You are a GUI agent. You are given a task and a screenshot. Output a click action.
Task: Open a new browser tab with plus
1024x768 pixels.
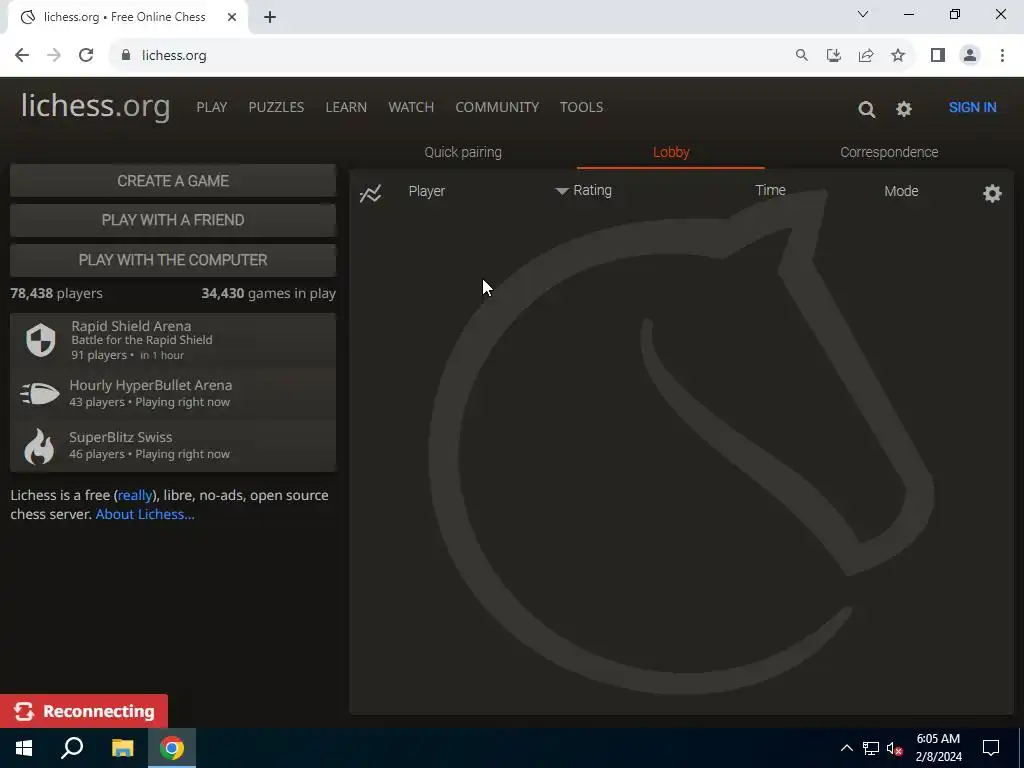[270, 17]
